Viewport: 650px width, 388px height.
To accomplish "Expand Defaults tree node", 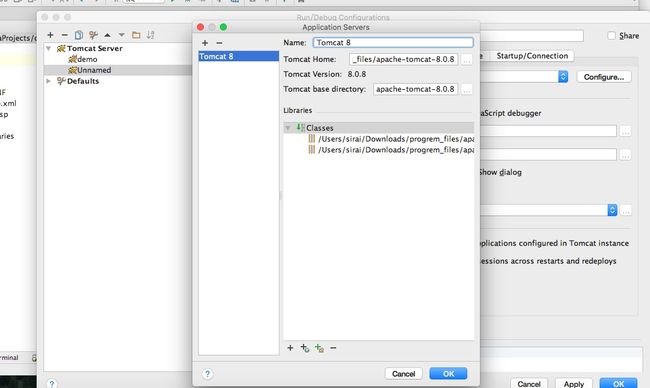I will coord(49,81).
